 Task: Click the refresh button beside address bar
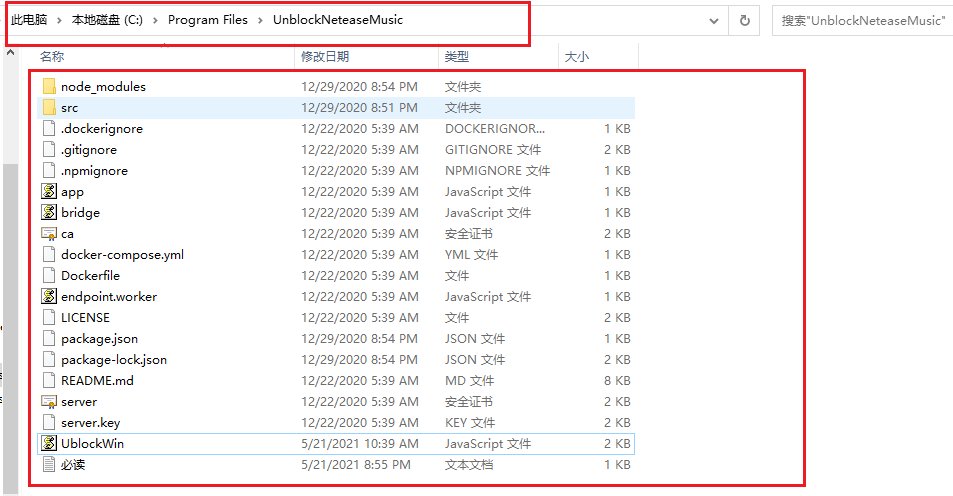(744, 20)
